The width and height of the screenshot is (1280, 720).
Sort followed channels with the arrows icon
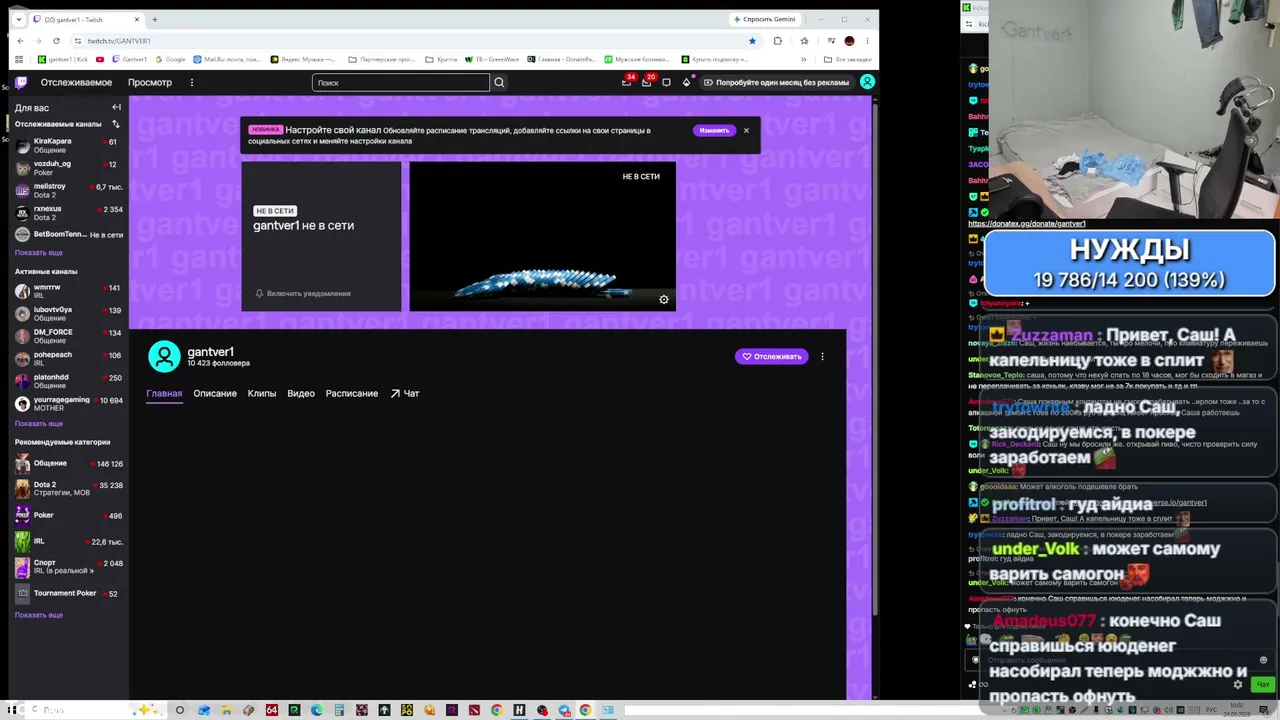click(x=116, y=124)
